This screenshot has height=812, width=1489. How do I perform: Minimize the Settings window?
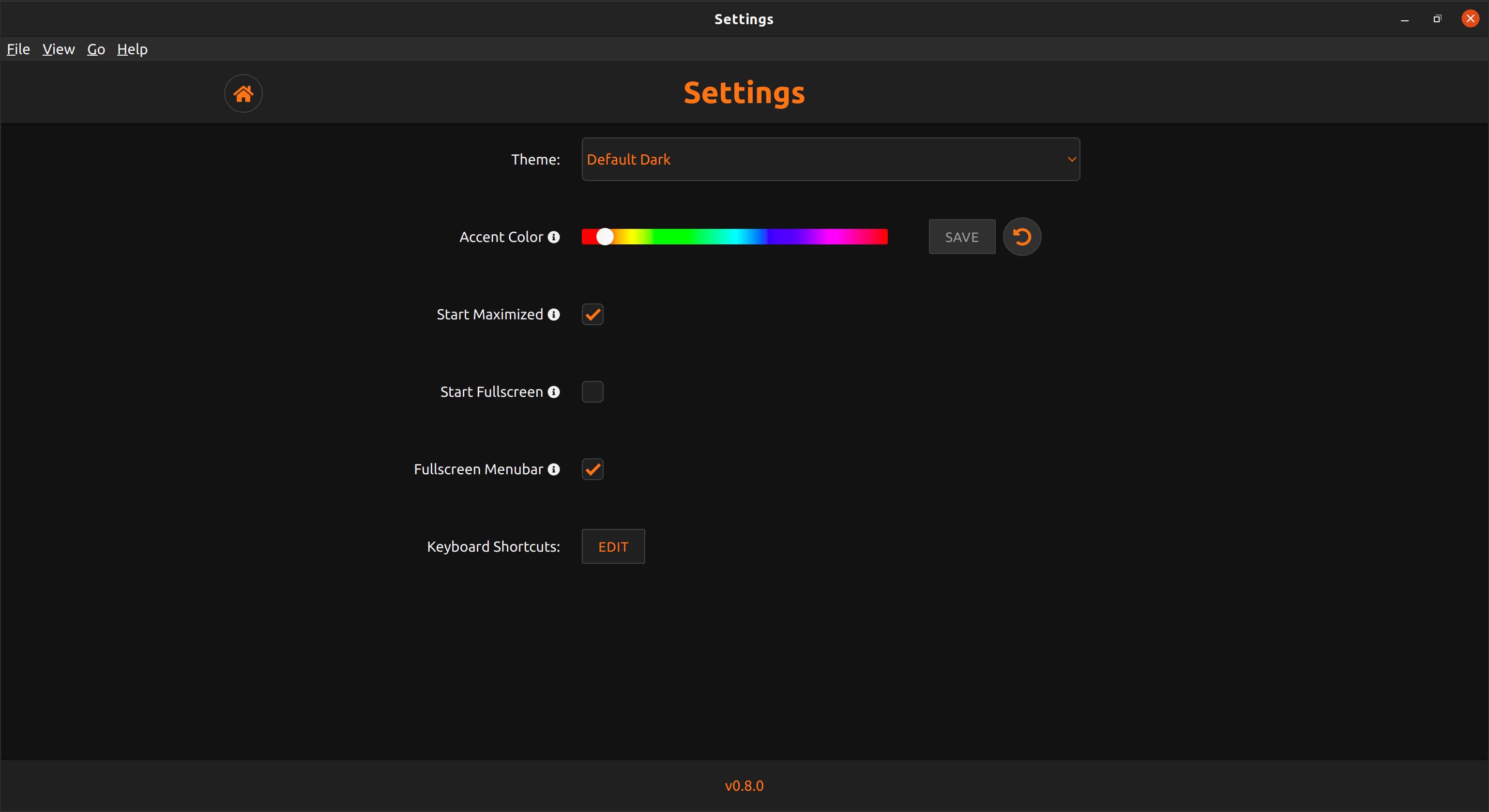tap(1405, 19)
